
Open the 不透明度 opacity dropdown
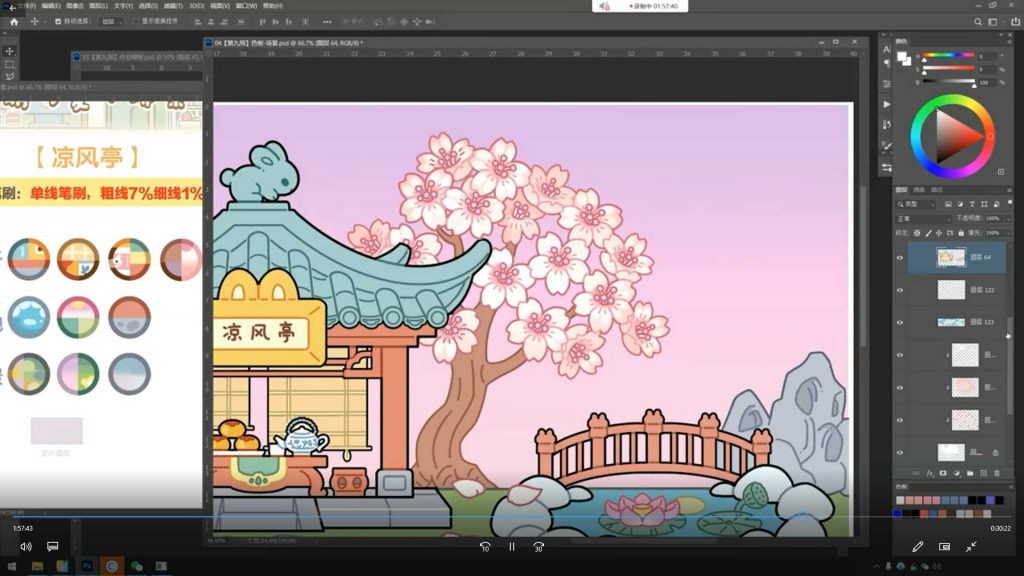pos(1008,218)
